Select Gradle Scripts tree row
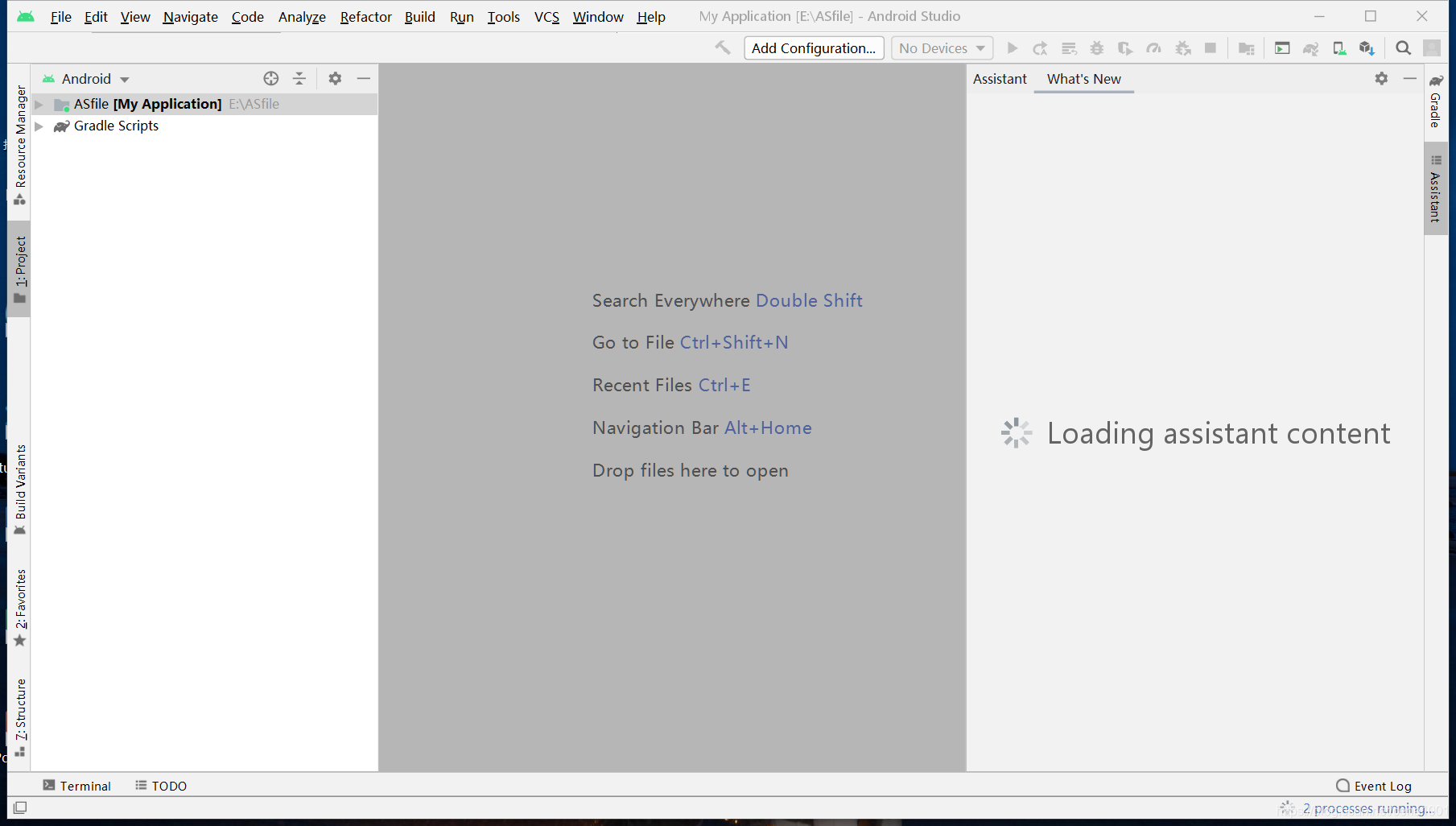Screen dimensions: 1456x826 click(x=204, y=126)
